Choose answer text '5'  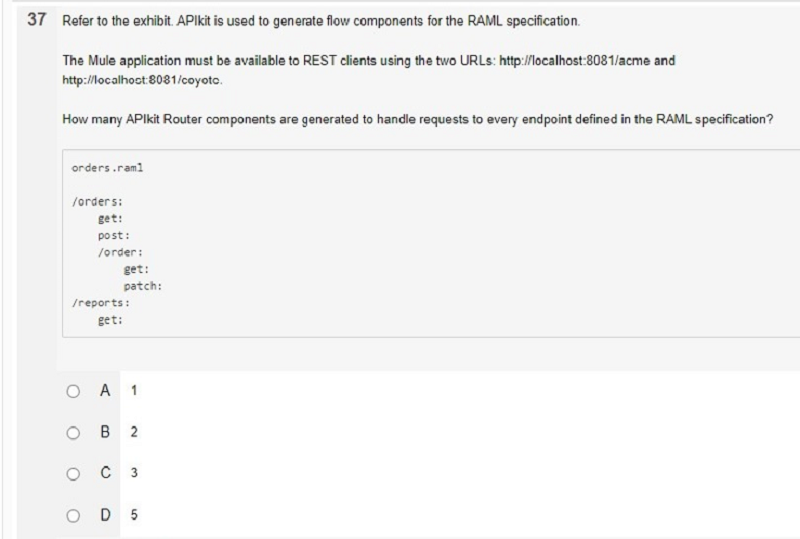(134, 514)
